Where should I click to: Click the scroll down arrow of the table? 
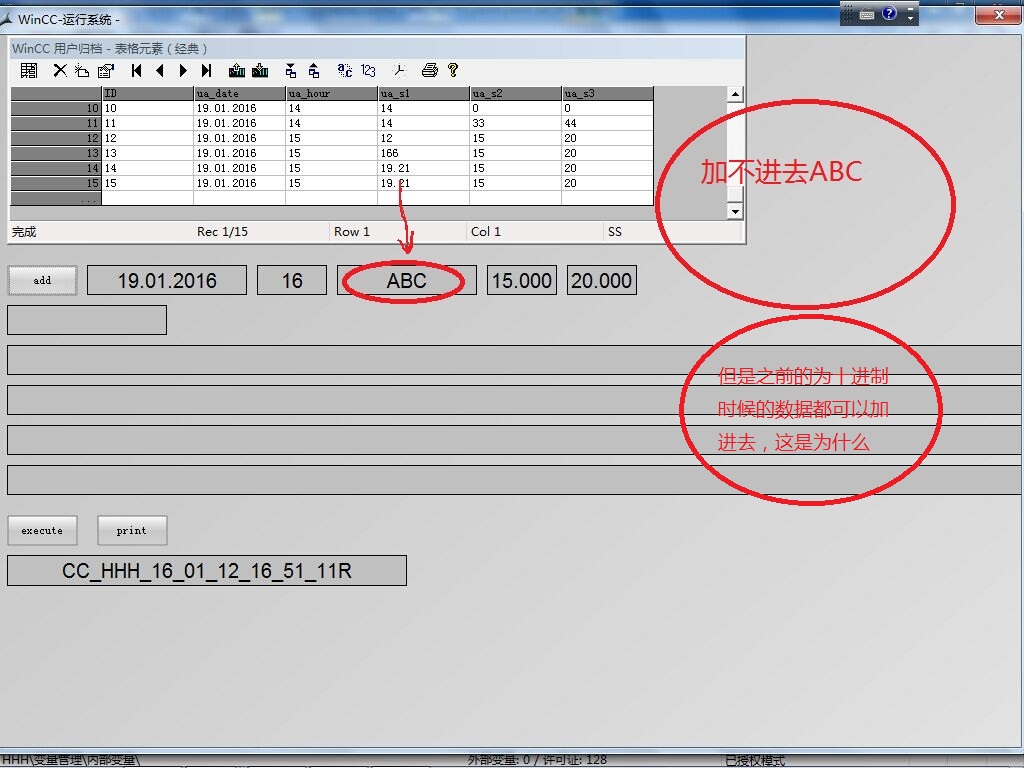point(735,211)
